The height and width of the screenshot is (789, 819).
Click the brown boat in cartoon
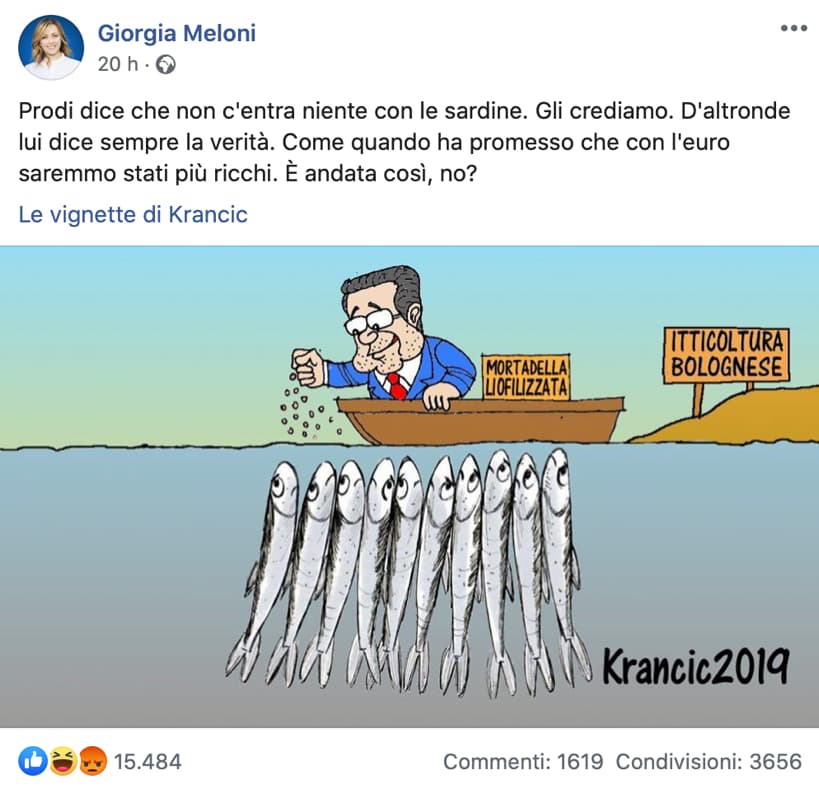(x=479, y=420)
